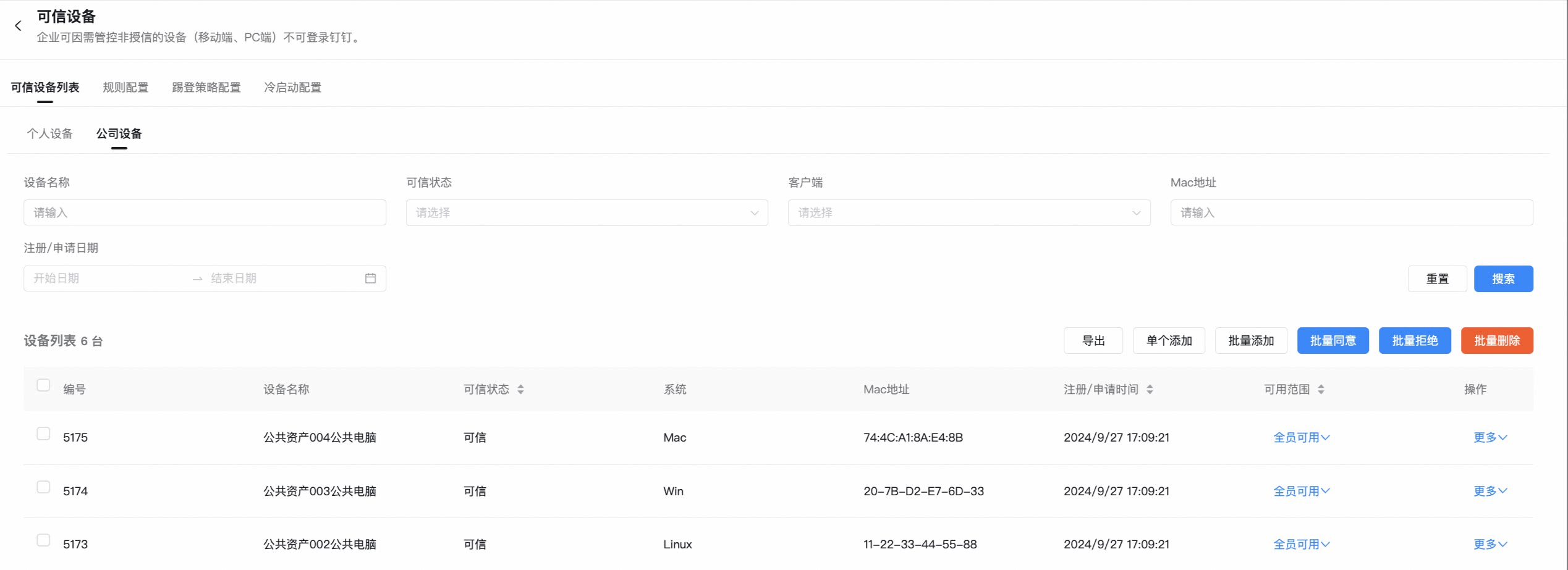Image resolution: width=1568 pixels, height=570 pixels.
Task: Focus the 设备名称 input field
Action: [205, 212]
